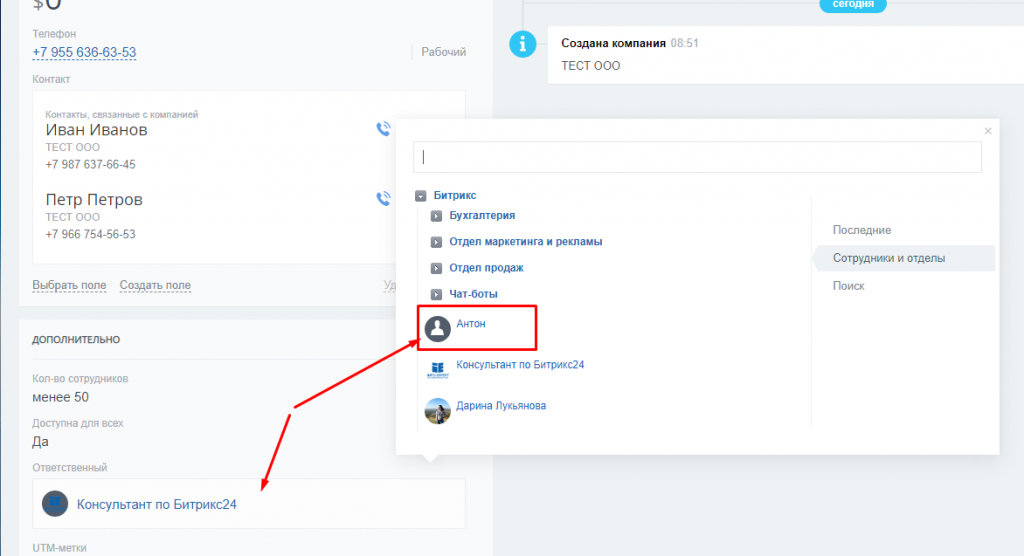1024x556 pixels.
Task: Focus the employee search input field
Action: pos(697,157)
